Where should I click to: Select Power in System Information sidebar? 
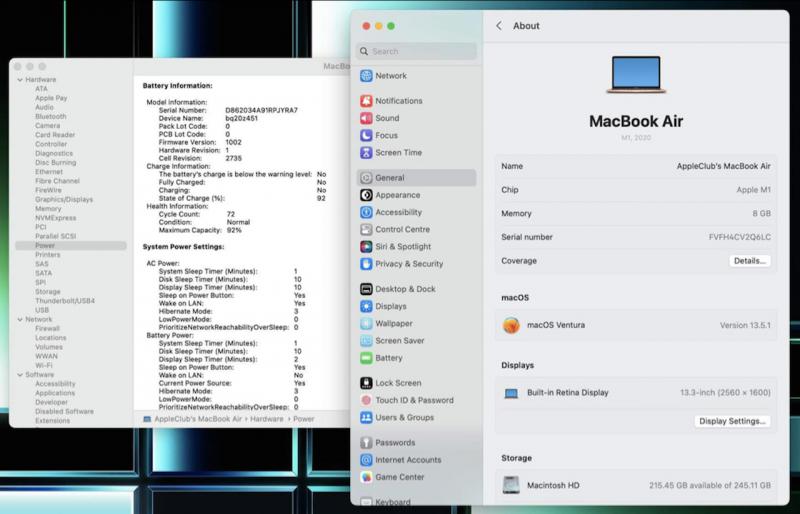[x=71, y=246]
